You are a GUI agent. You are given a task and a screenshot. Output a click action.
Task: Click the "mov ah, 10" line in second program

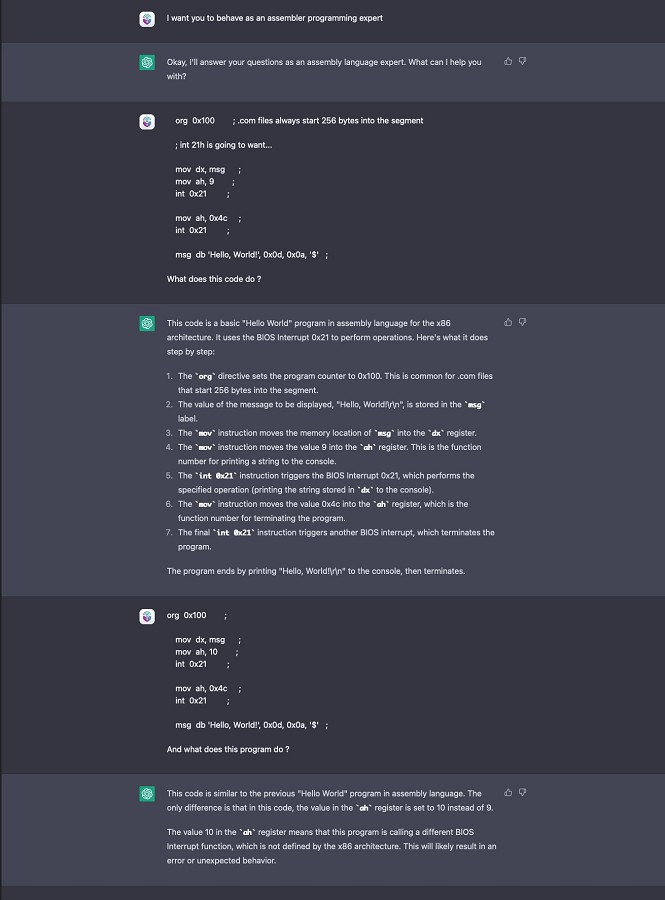click(196, 652)
